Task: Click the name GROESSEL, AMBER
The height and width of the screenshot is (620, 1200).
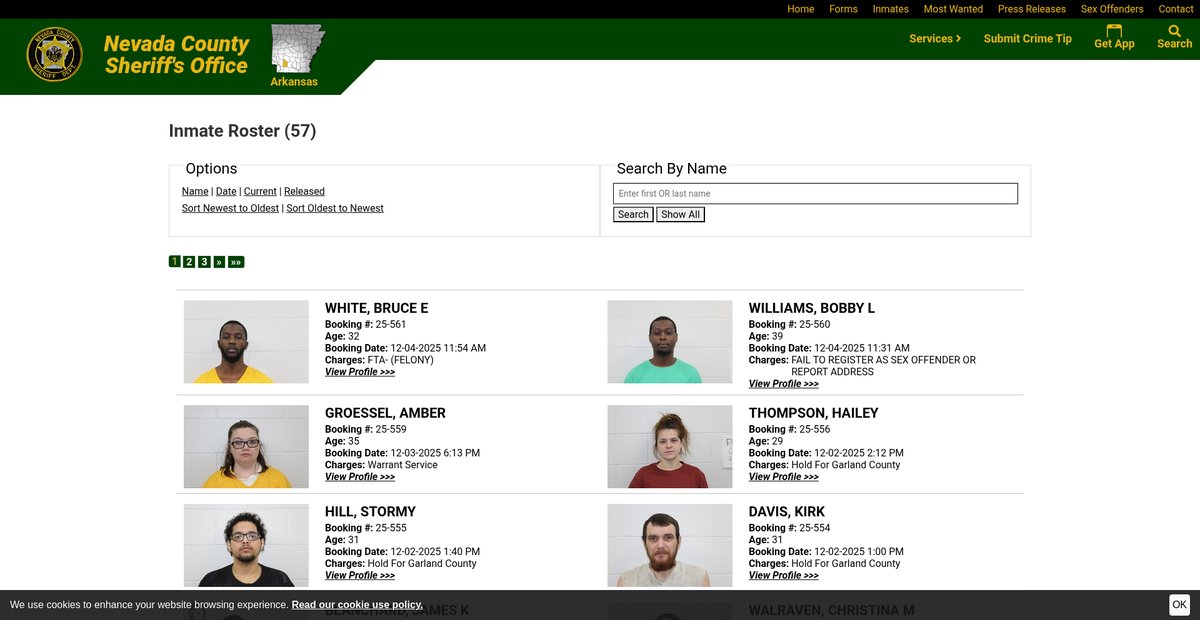Action: click(x=386, y=413)
